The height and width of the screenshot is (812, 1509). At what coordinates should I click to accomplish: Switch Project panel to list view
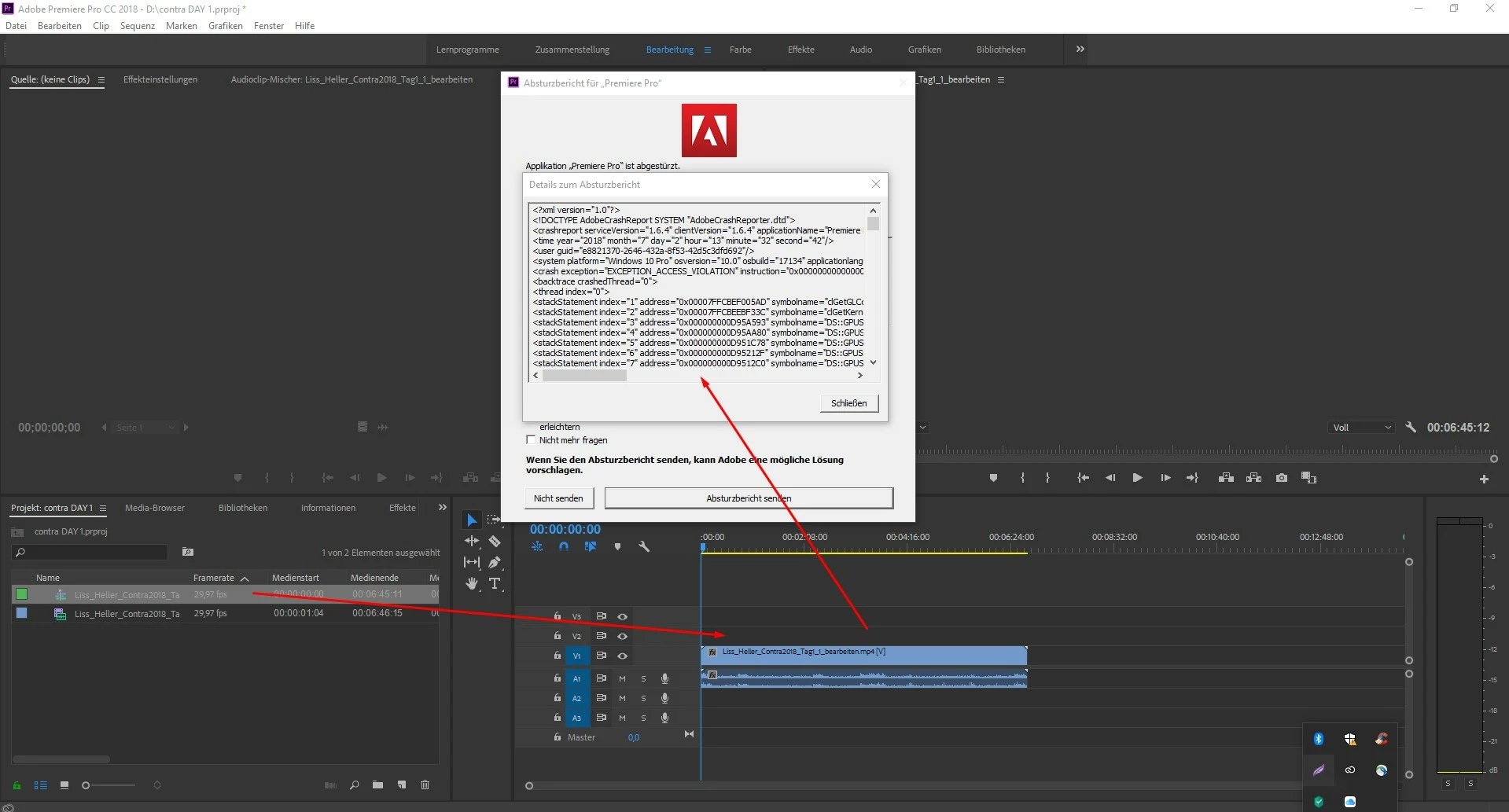click(x=41, y=785)
